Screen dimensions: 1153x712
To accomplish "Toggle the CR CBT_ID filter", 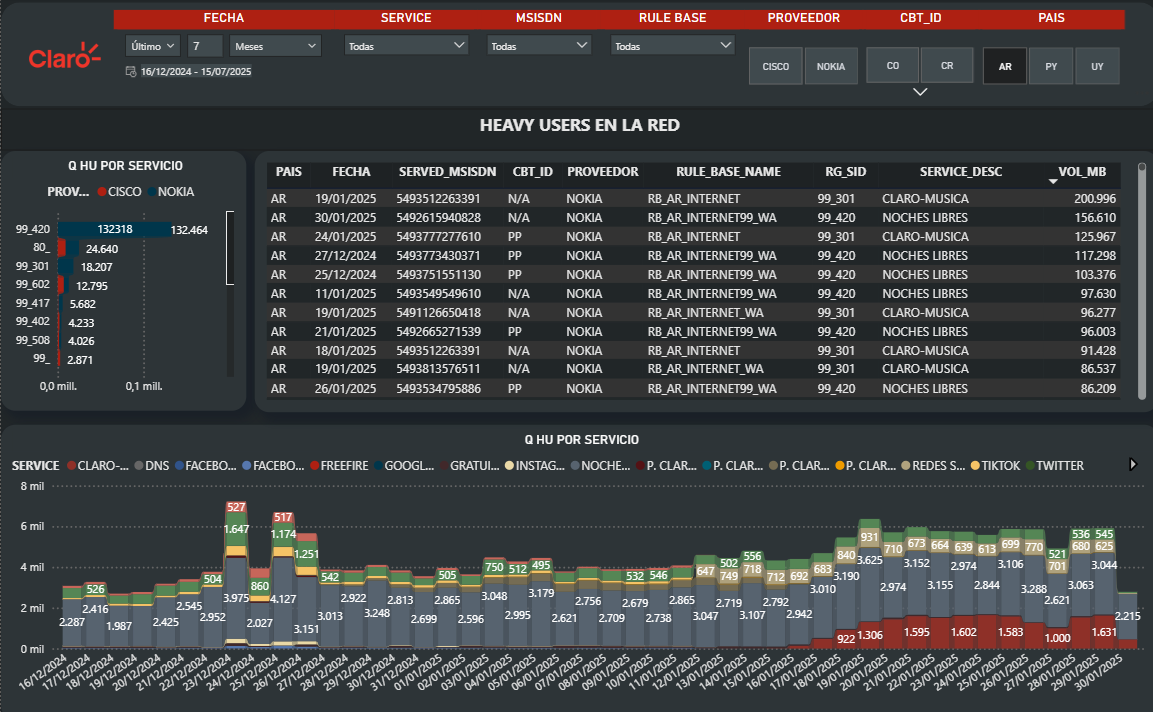I will click(x=947, y=65).
